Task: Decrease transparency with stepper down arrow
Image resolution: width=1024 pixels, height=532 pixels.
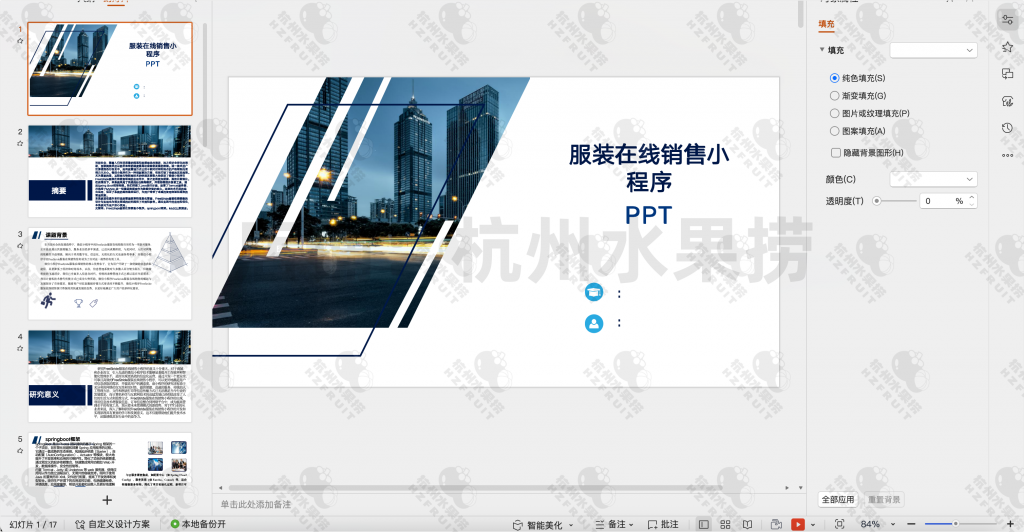Action: (972, 204)
